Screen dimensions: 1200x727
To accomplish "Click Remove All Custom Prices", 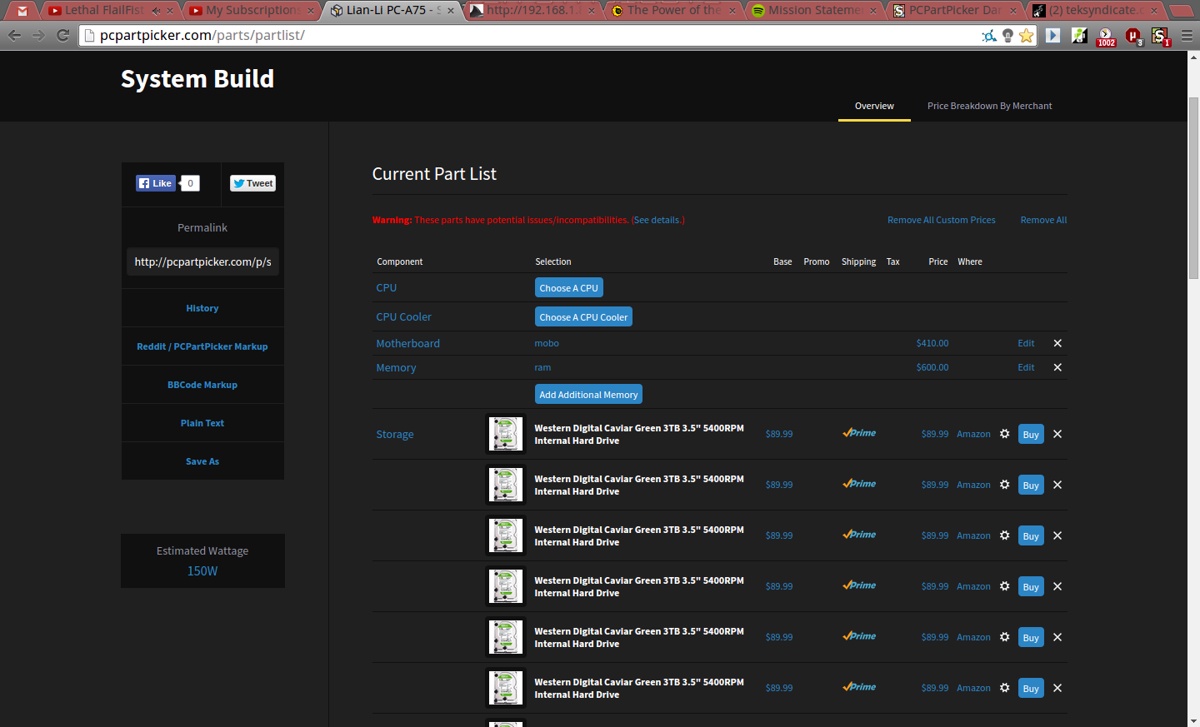I will pyautogui.click(x=941, y=219).
